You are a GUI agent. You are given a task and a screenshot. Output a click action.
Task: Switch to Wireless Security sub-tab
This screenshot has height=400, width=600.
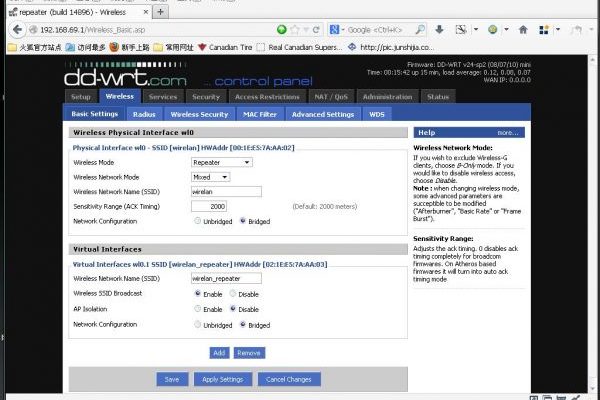(199, 114)
